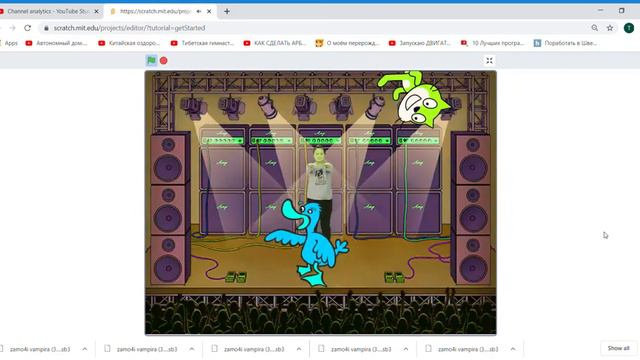The image size is (640, 360).
Task: Go forward in browser history
Action: (12, 28)
